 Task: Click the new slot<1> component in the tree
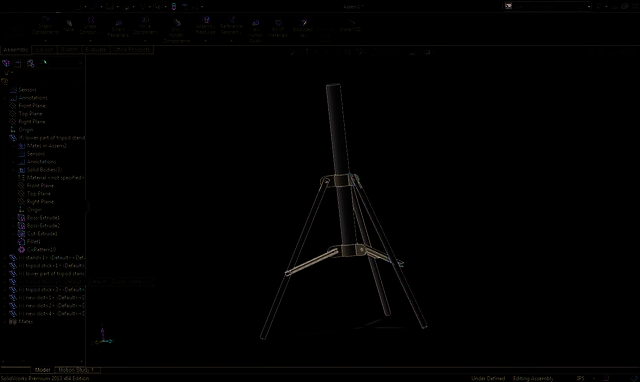click(x=47, y=298)
